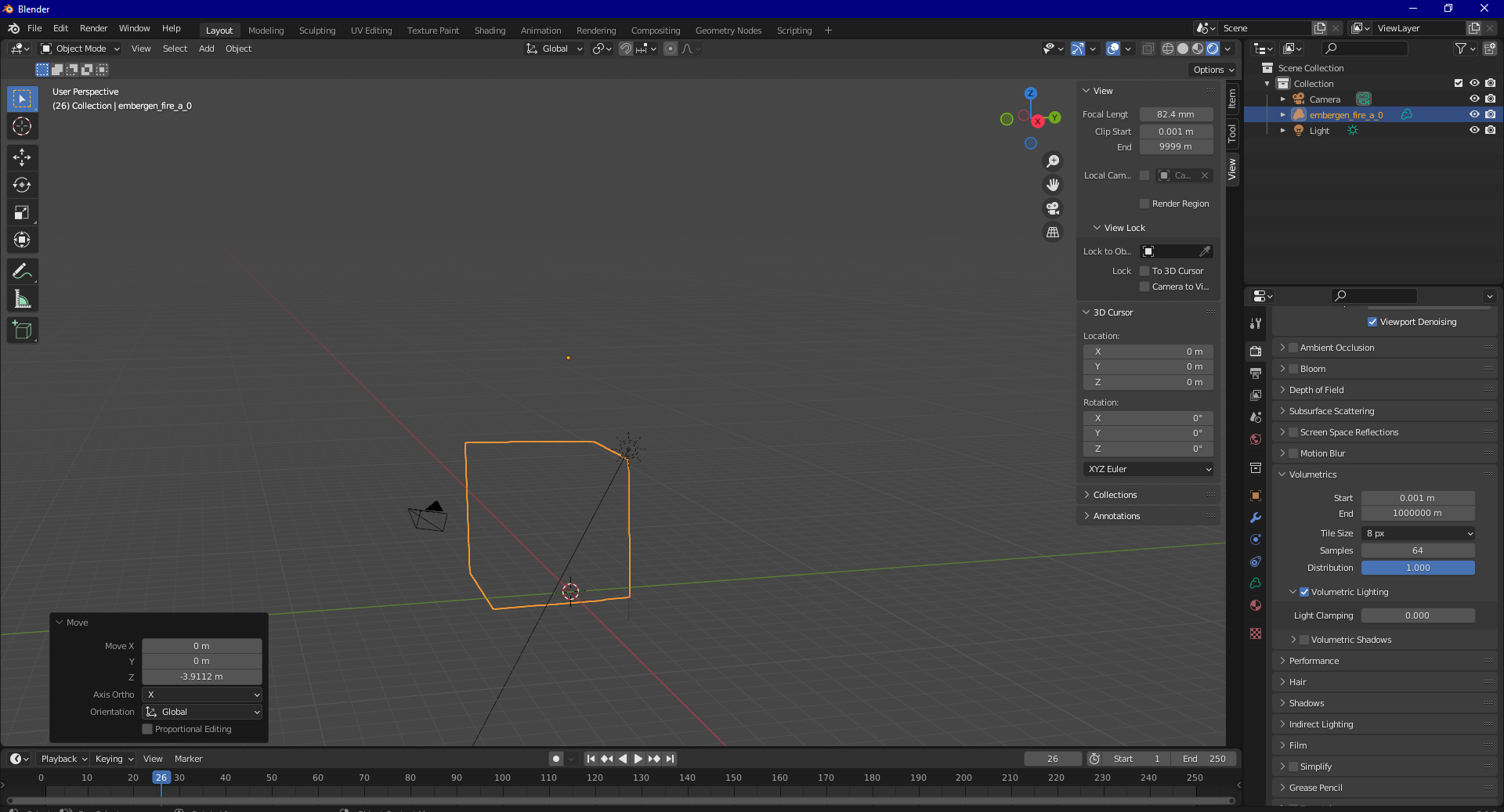Enable Render Region checkbox

[x=1144, y=204]
